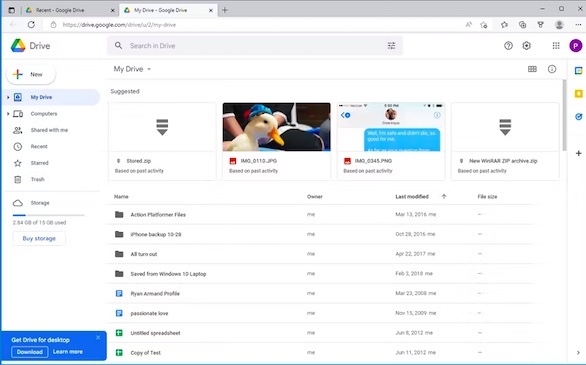Select the My Drive - Google Drive tab
Screen dimensions: 586x365
(x=168, y=10)
